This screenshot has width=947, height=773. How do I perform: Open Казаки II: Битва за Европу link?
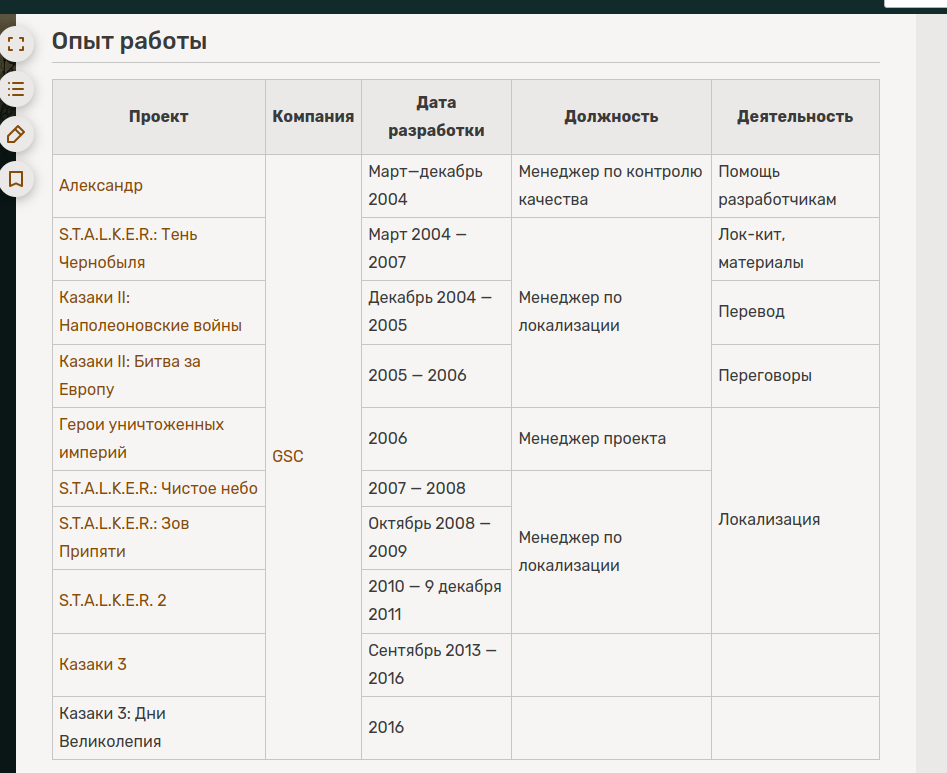pyautogui.click(x=130, y=375)
